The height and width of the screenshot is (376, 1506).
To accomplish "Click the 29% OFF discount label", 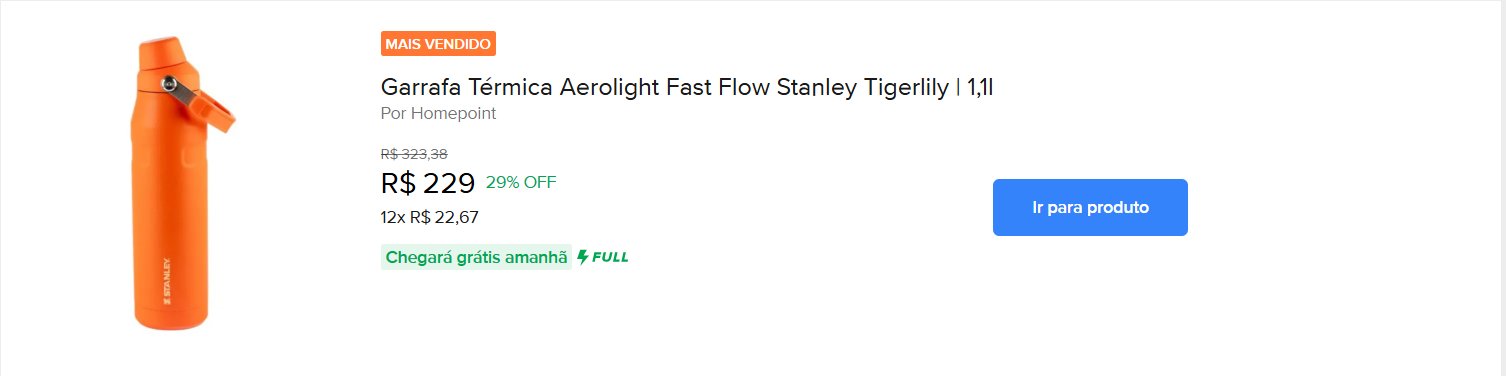I will pos(521,182).
